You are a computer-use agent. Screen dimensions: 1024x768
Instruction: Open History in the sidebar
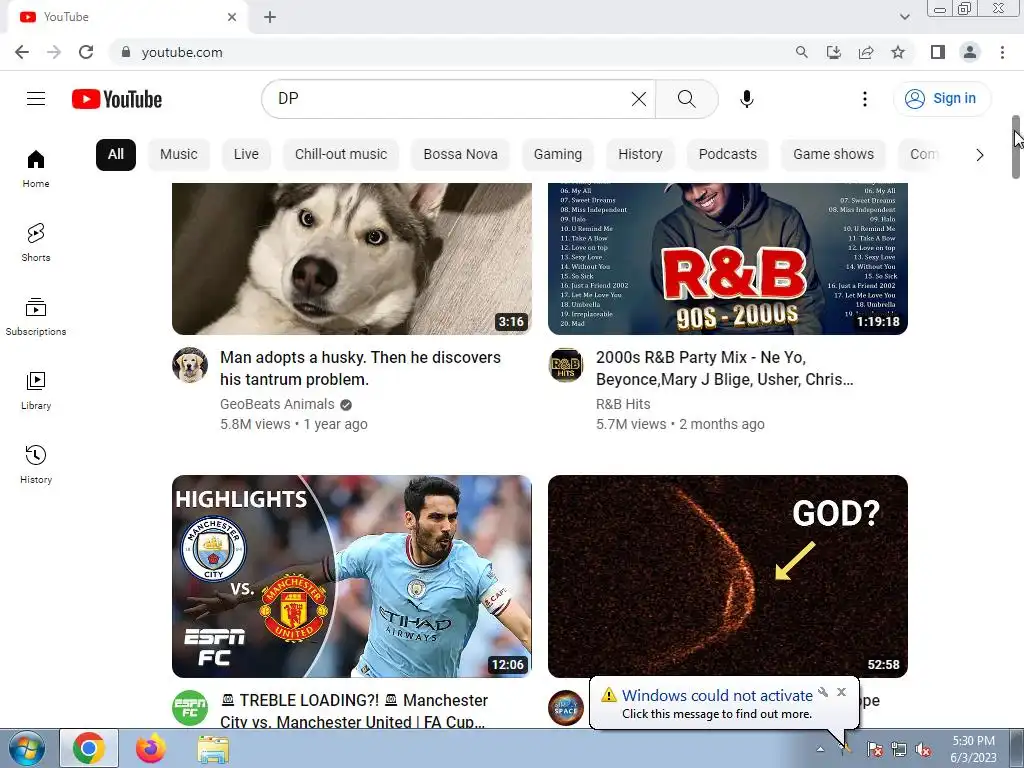click(36, 464)
